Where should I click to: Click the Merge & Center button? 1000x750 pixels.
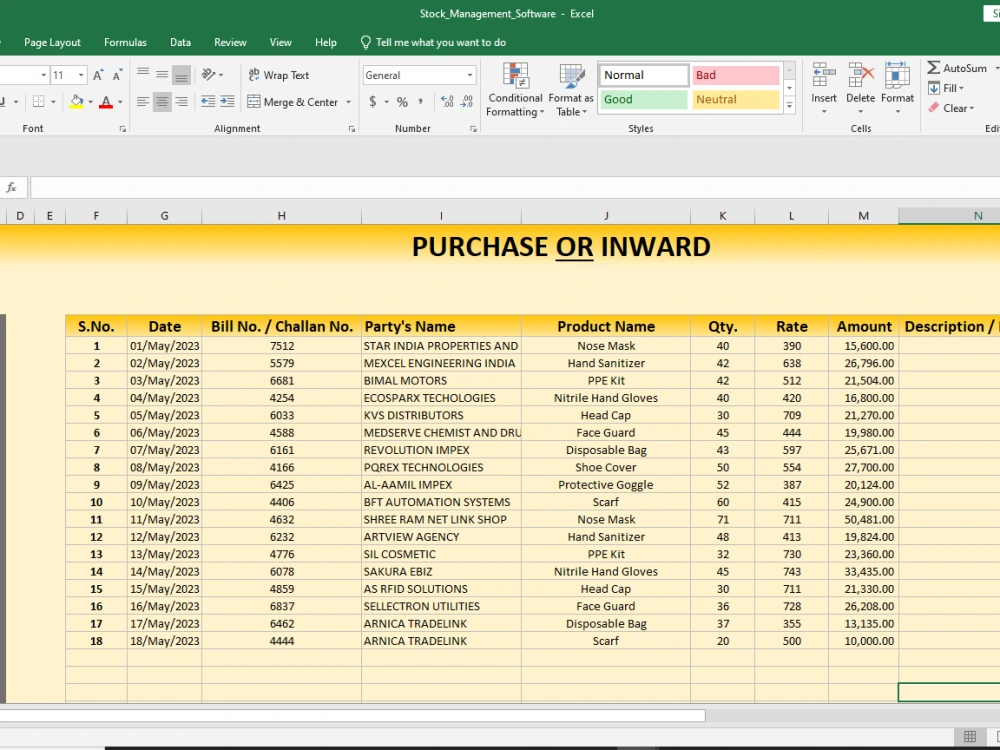tap(293, 102)
